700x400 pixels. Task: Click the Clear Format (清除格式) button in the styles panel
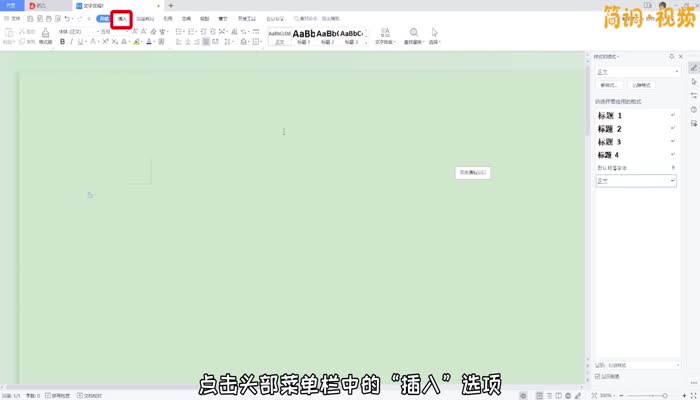[642, 85]
